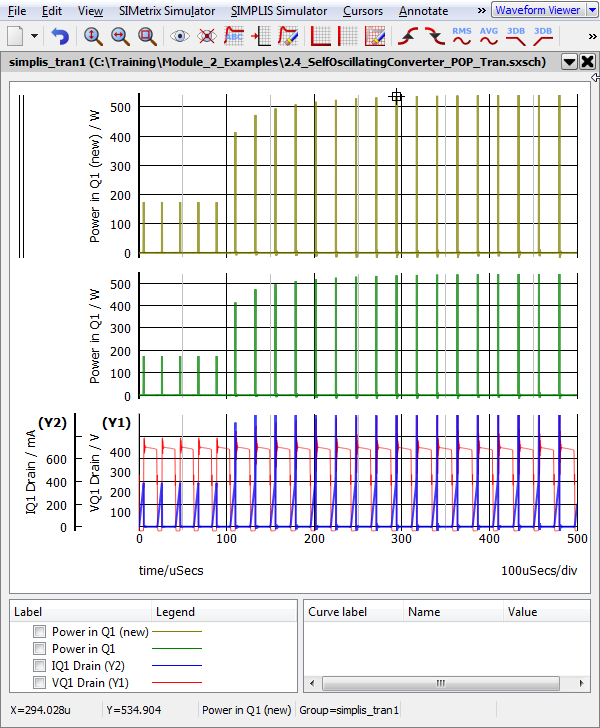Click the Hide Curves crossed-eye icon
600x728 pixels.
tap(207, 37)
